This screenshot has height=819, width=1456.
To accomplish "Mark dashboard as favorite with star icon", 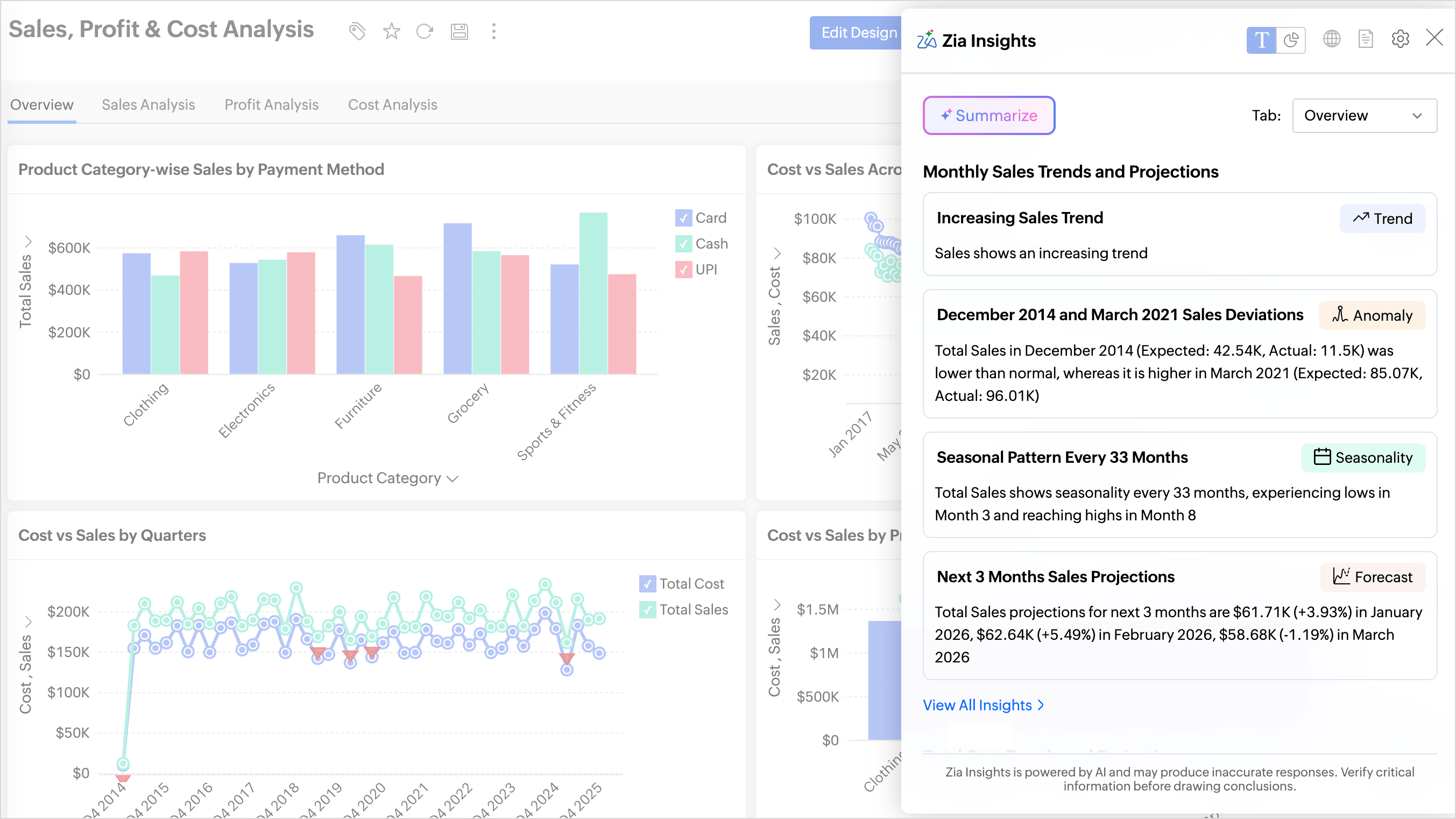I will coord(391,32).
